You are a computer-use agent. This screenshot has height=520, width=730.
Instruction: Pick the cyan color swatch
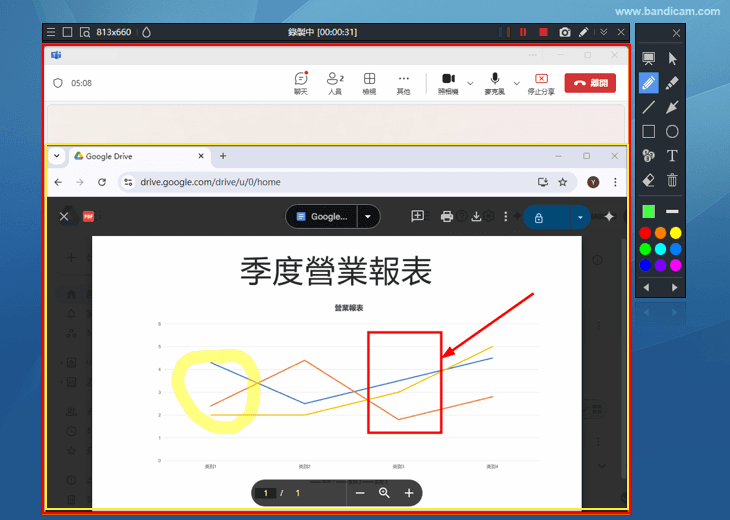[660, 249]
